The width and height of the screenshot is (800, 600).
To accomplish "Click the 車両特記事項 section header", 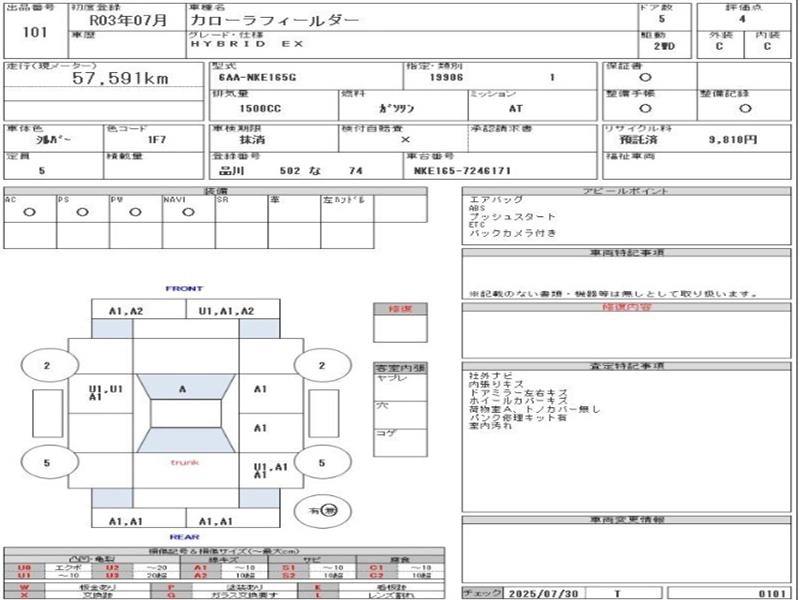I will pos(626,253).
